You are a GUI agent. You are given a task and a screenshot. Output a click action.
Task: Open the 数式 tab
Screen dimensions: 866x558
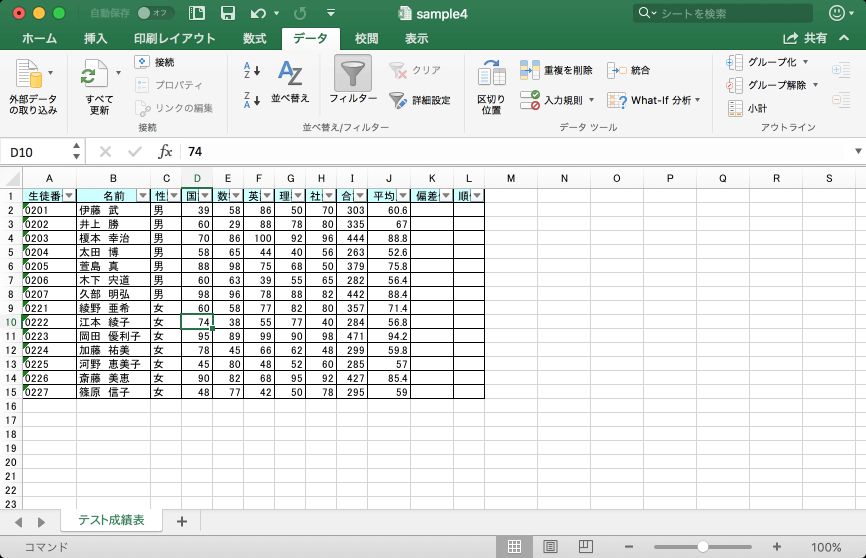[x=255, y=38]
